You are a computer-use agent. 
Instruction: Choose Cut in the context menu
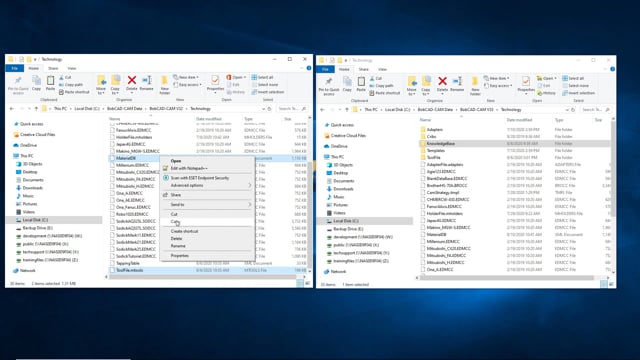(x=207, y=214)
